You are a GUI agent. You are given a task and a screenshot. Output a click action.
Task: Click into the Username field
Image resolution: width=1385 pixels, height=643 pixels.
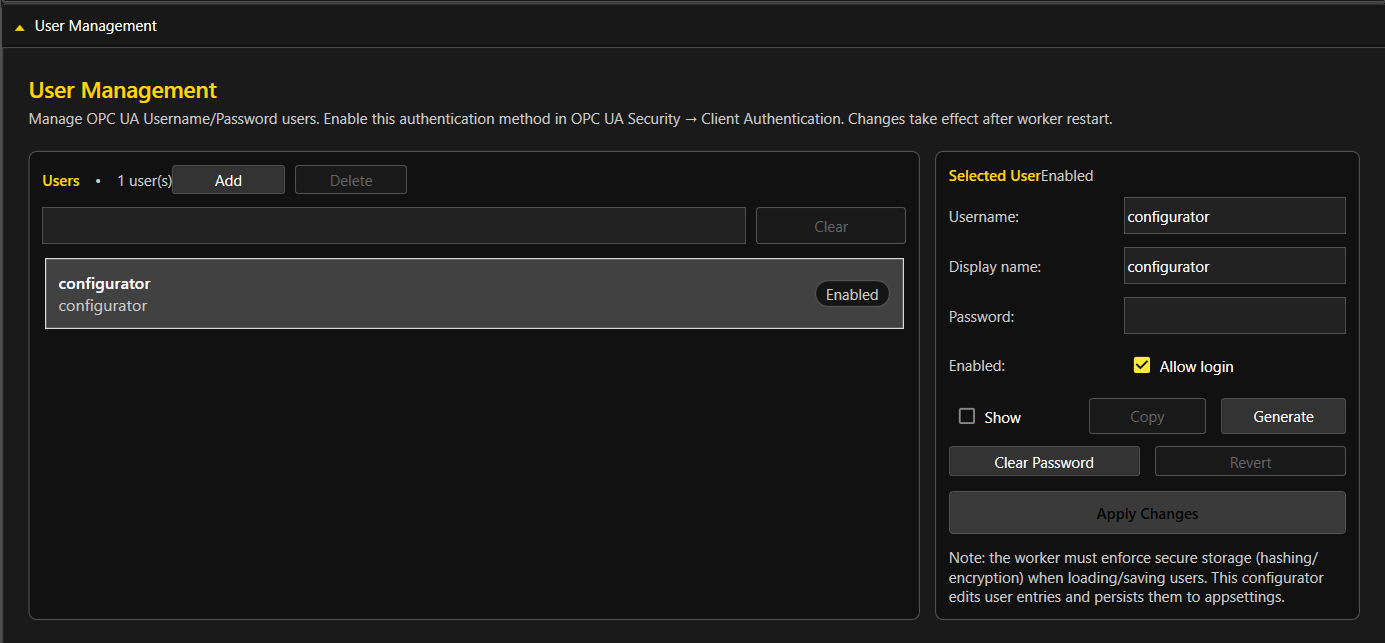(x=1234, y=216)
